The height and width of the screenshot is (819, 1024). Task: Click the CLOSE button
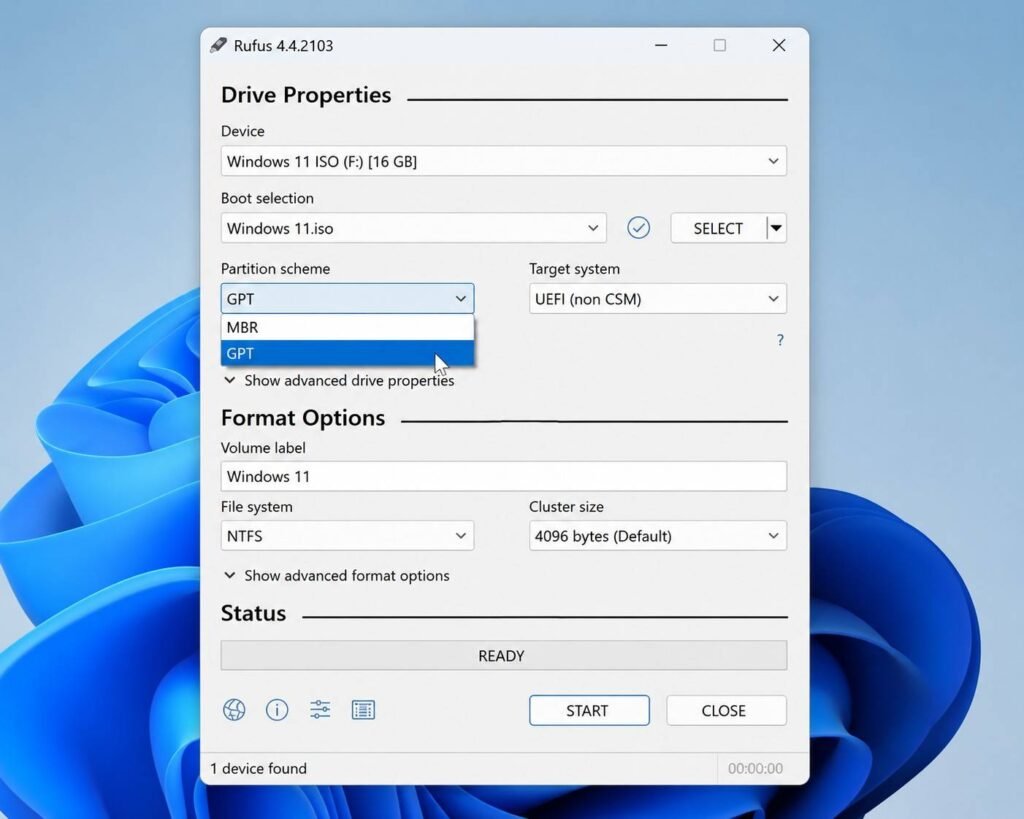(x=726, y=710)
